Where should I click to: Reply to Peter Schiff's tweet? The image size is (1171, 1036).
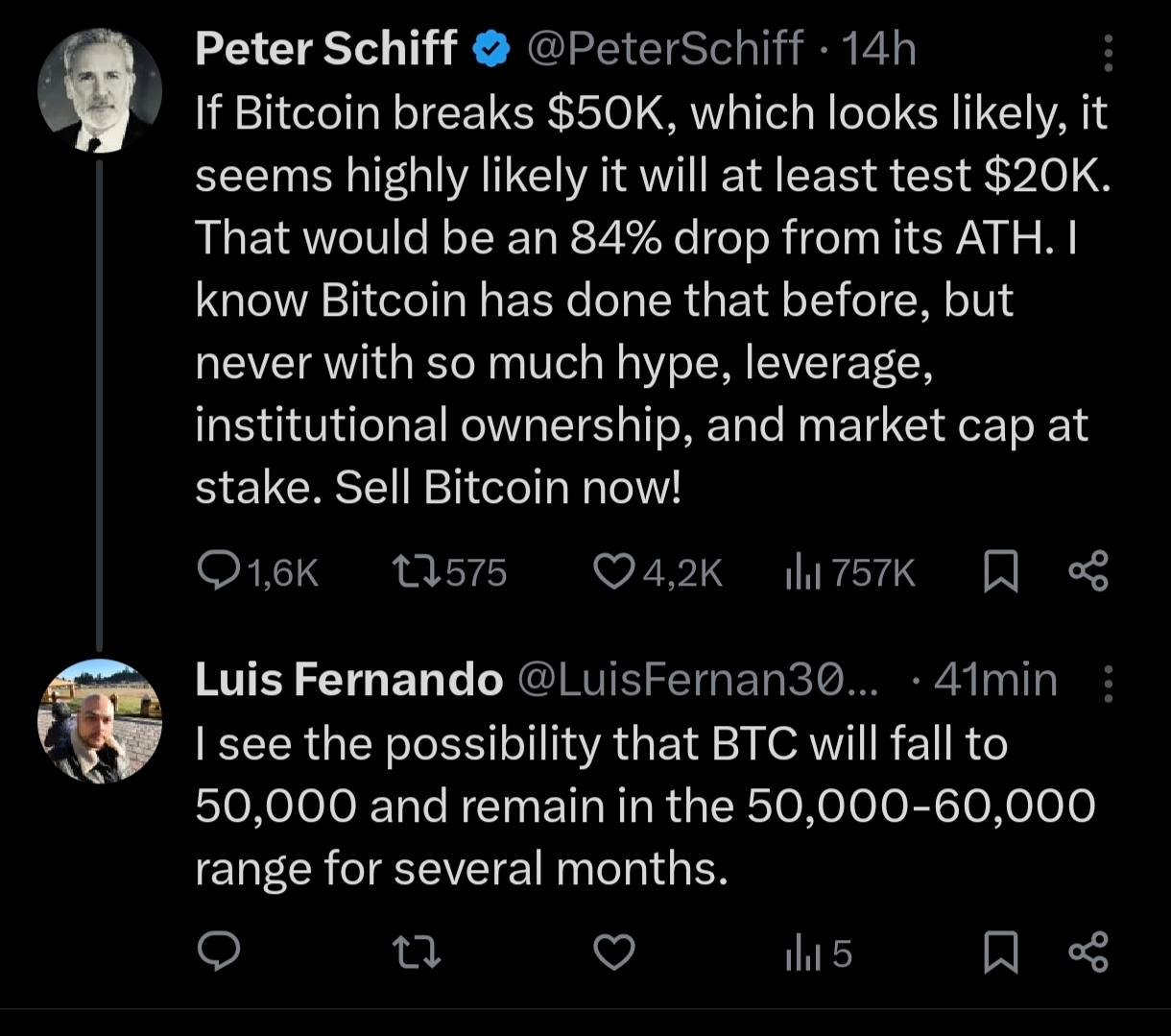point(219,573)
